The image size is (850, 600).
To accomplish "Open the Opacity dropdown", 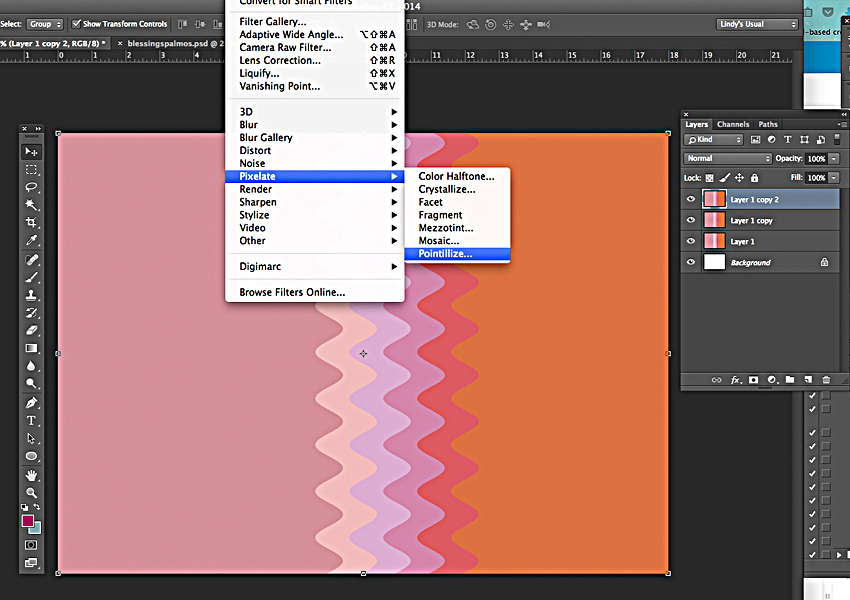I will pos(831,159).
